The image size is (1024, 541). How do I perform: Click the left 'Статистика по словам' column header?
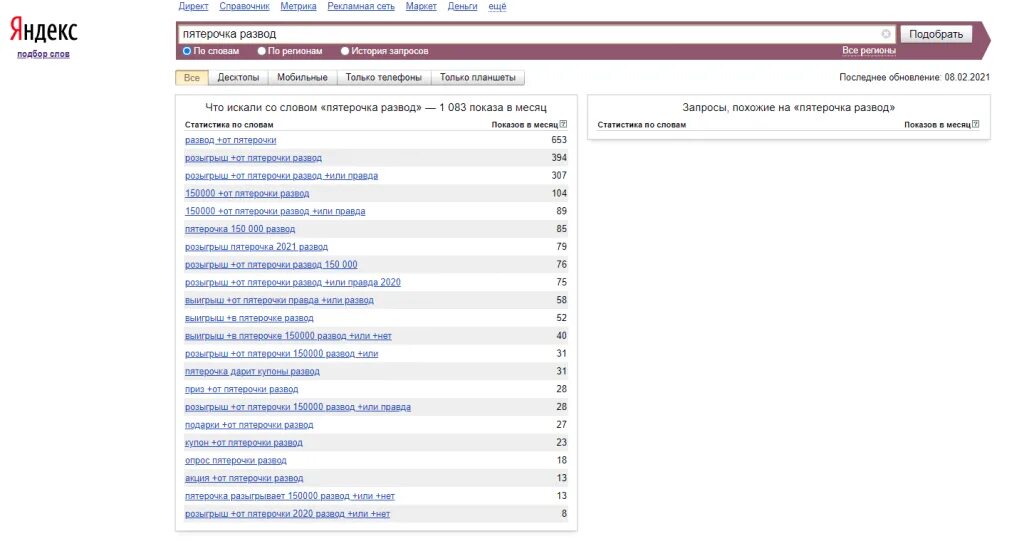[229, 125]
